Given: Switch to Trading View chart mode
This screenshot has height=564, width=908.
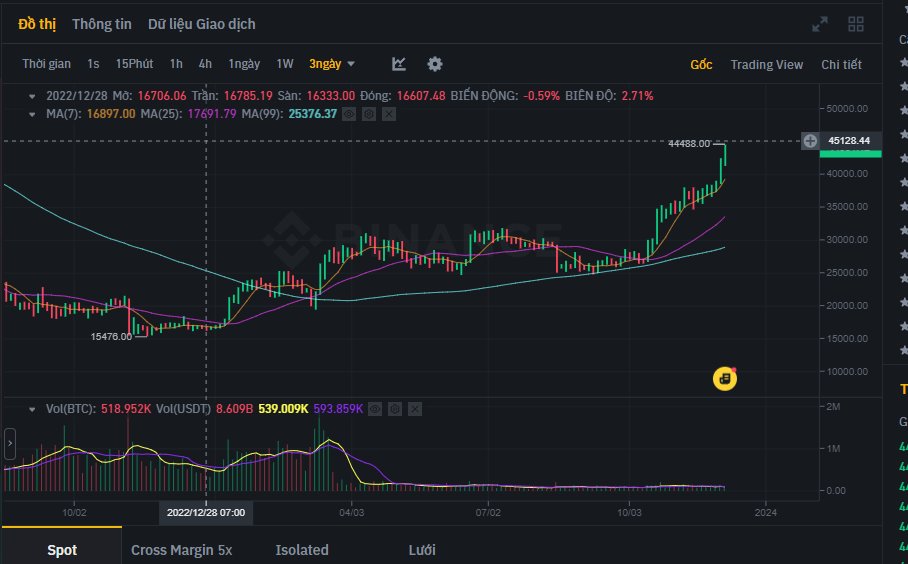Looking at the screenshot, I should (766, 64).
